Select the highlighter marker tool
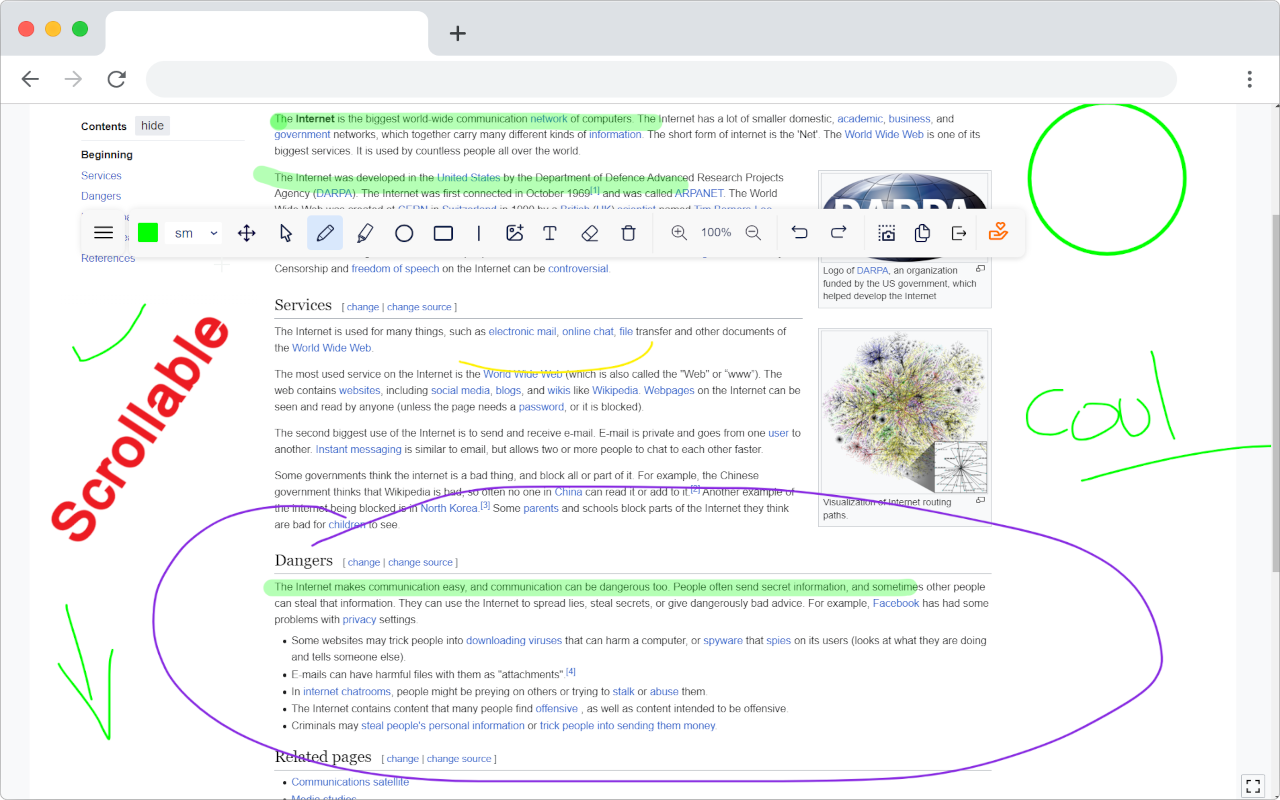The width and height of the screenshot is (1280, 800). [x=364, y=233]
